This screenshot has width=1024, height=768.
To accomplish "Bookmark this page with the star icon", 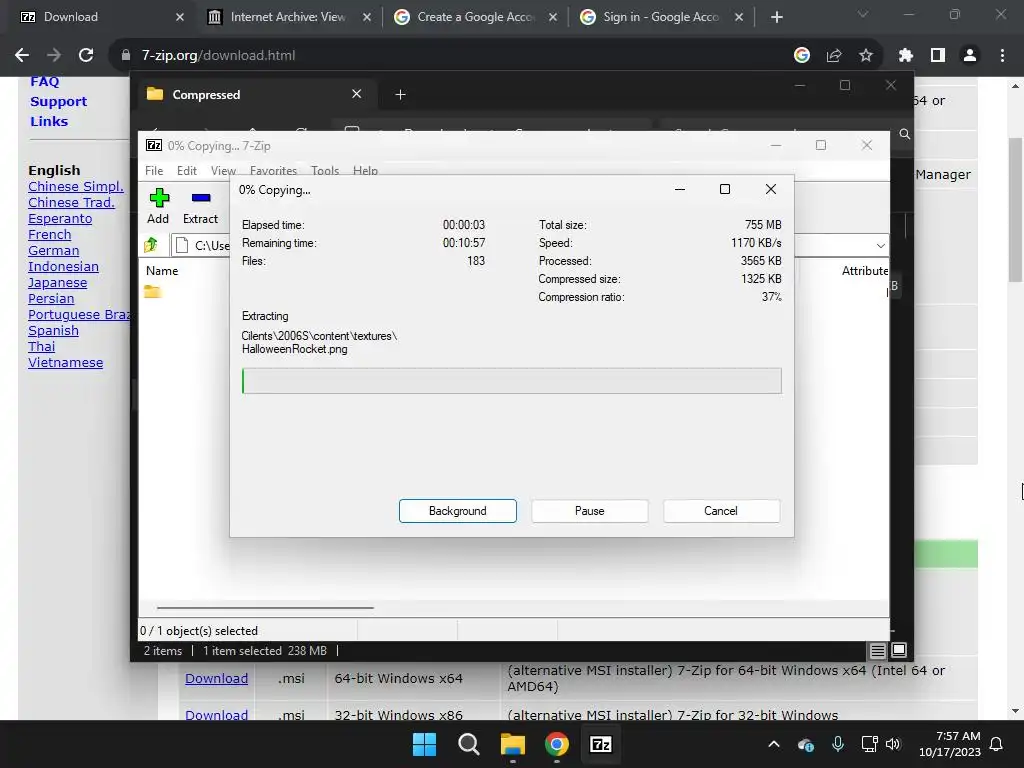I will pyautogui.click(x=866, y=56).
